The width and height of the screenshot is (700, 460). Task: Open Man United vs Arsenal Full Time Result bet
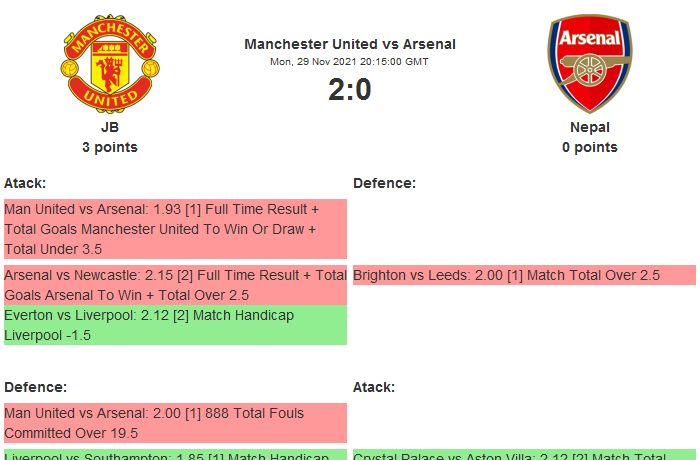175,229
